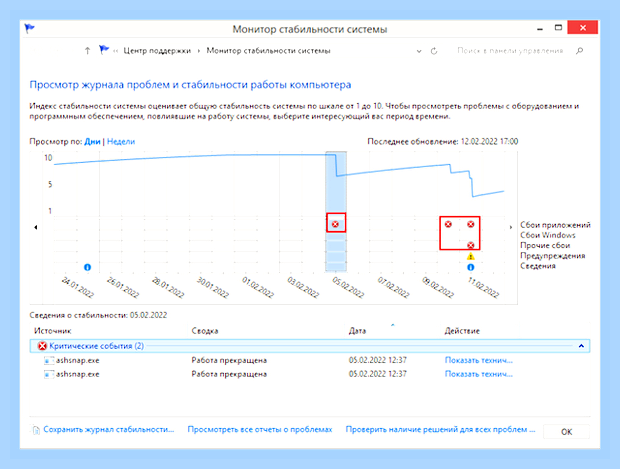
Task: Click the Прочие сбои error icon on 11.02.2022
Action: (471, 245)
